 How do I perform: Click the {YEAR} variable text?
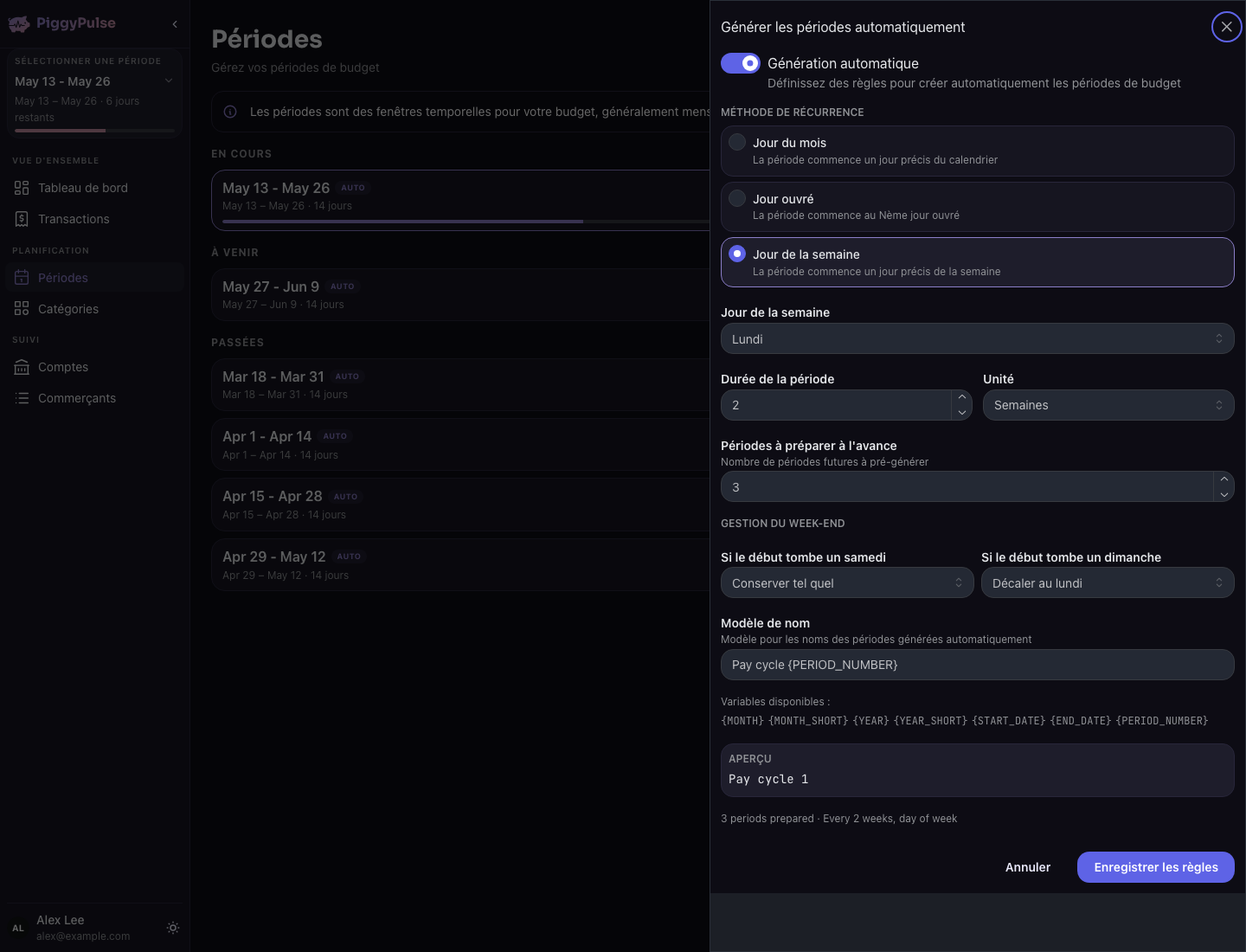pyautogui.click(x=871, y=721)
